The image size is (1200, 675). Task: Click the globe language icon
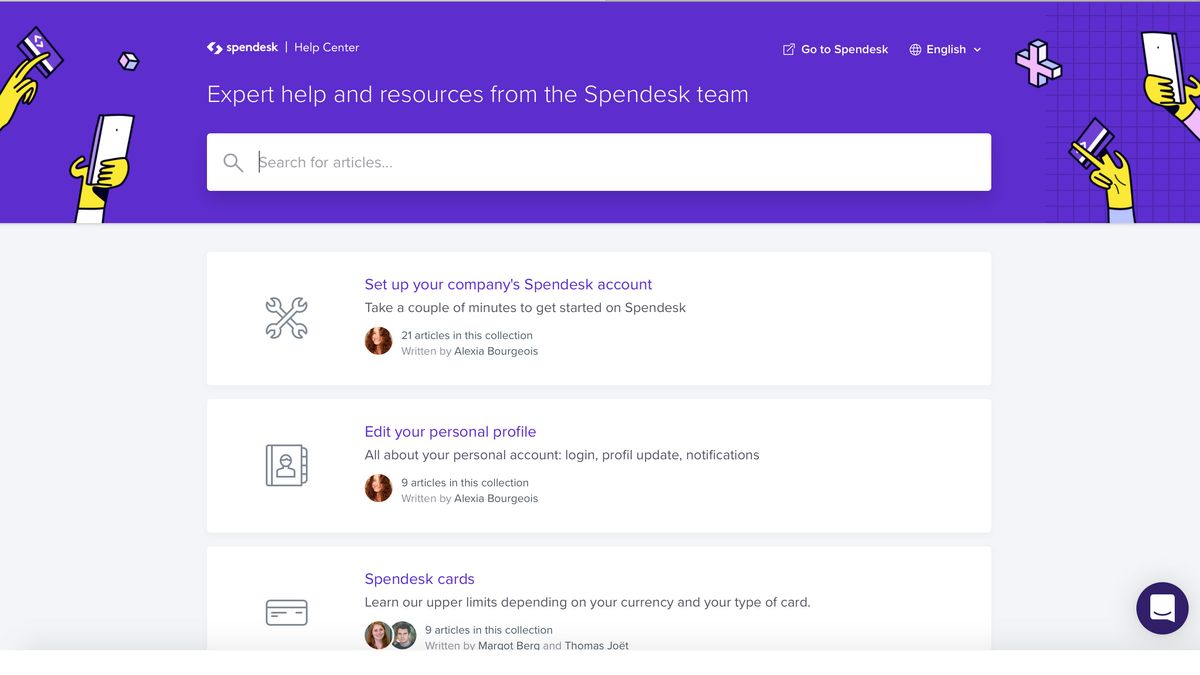click(x=914, y=49)
